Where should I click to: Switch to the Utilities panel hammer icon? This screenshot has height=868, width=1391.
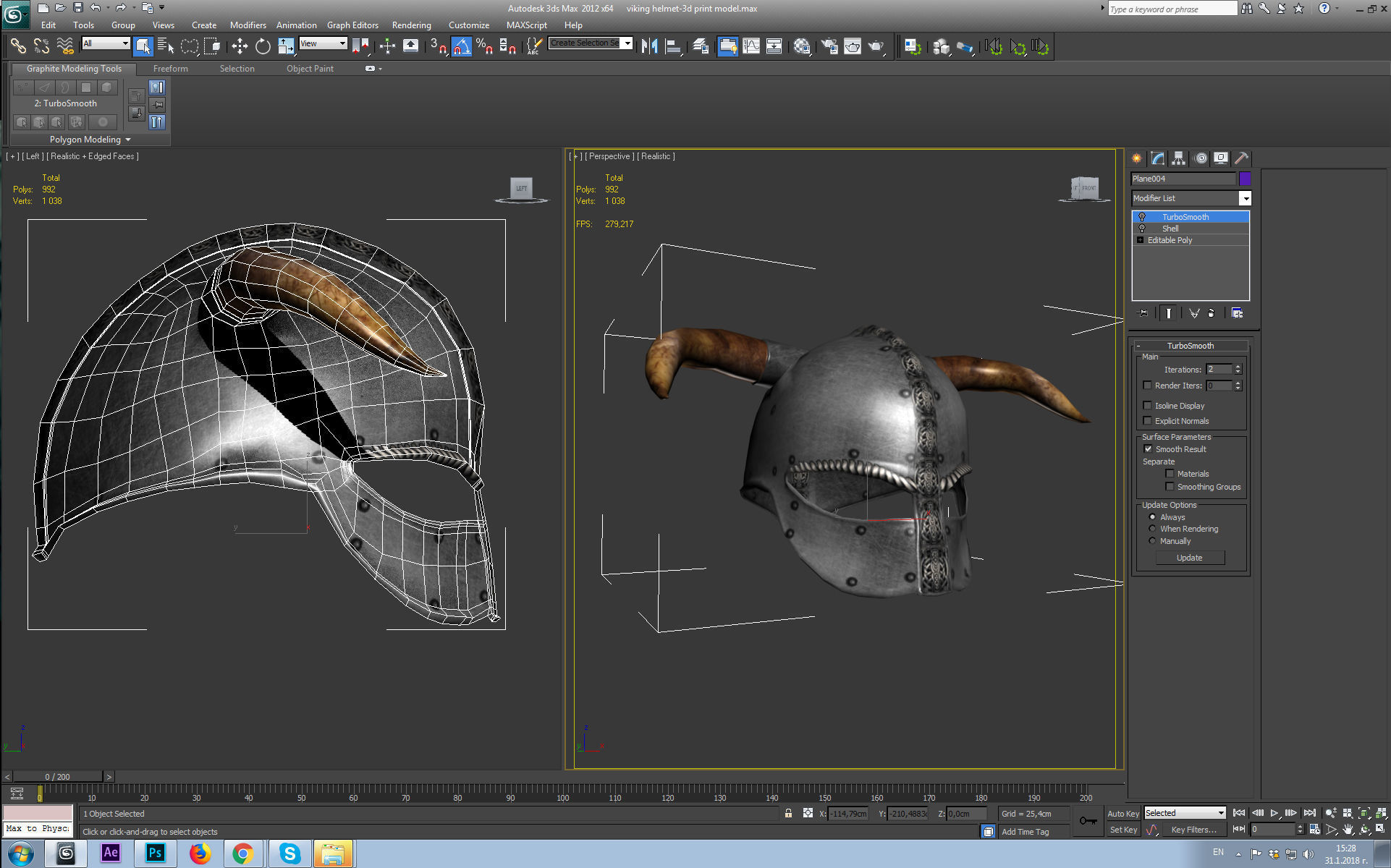tap(1242, 158)
